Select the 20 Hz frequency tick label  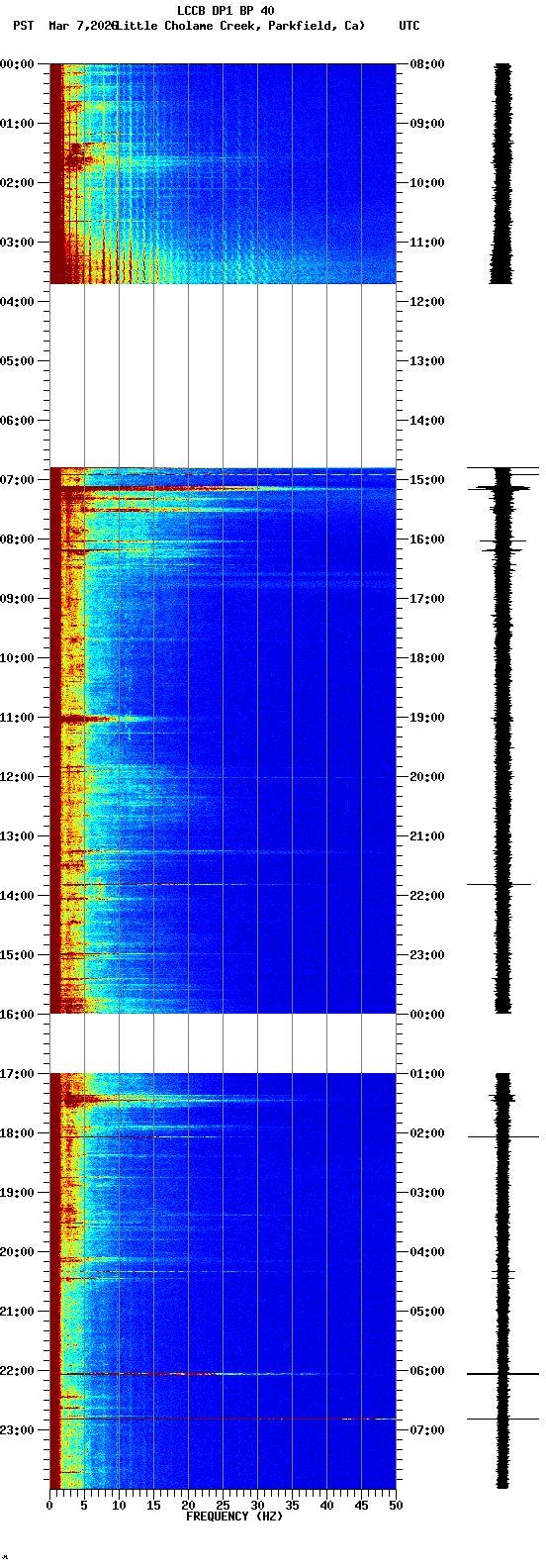point(188,1506)
